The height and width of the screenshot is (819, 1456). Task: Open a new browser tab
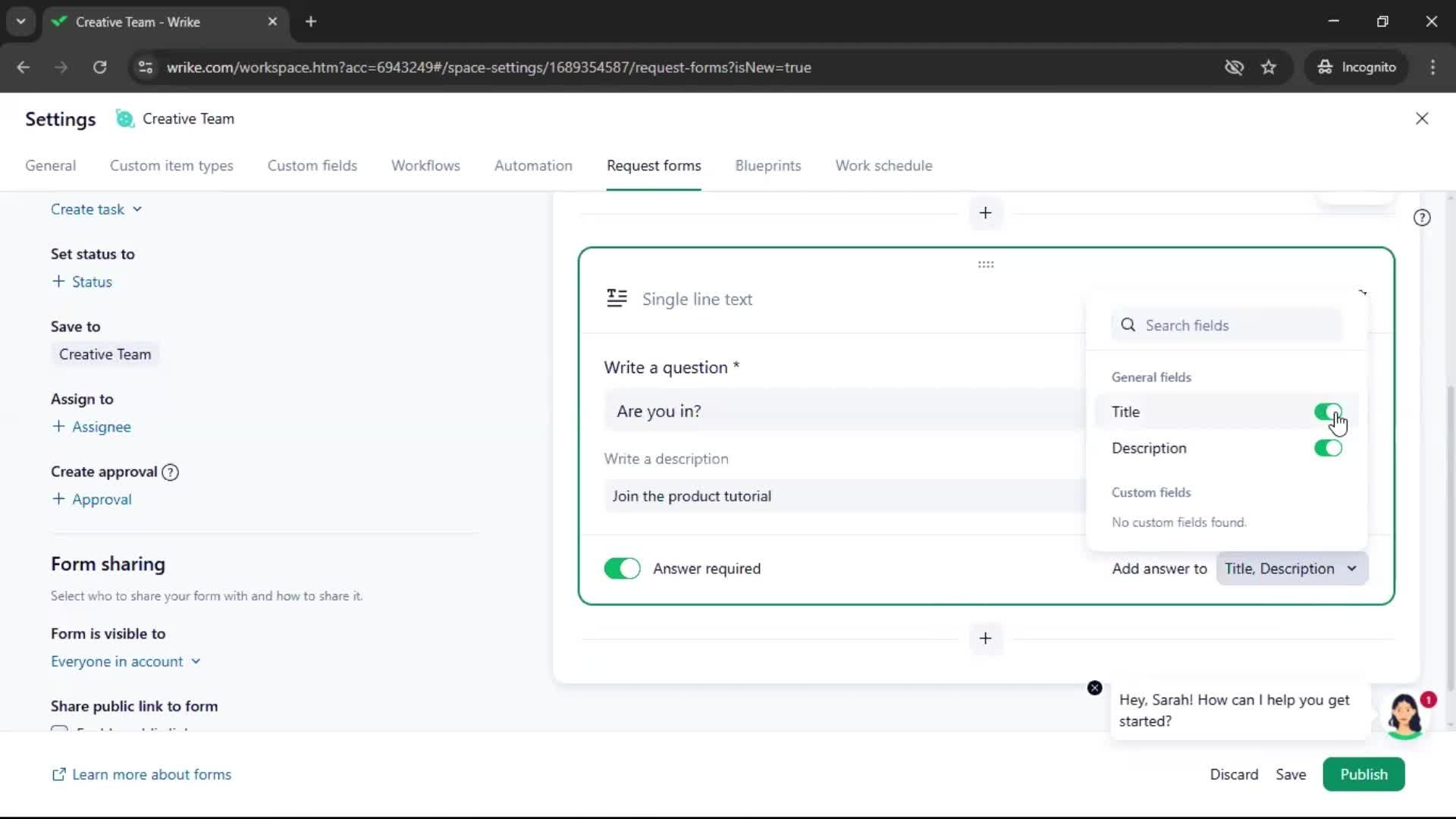click(x=311, y=22)
